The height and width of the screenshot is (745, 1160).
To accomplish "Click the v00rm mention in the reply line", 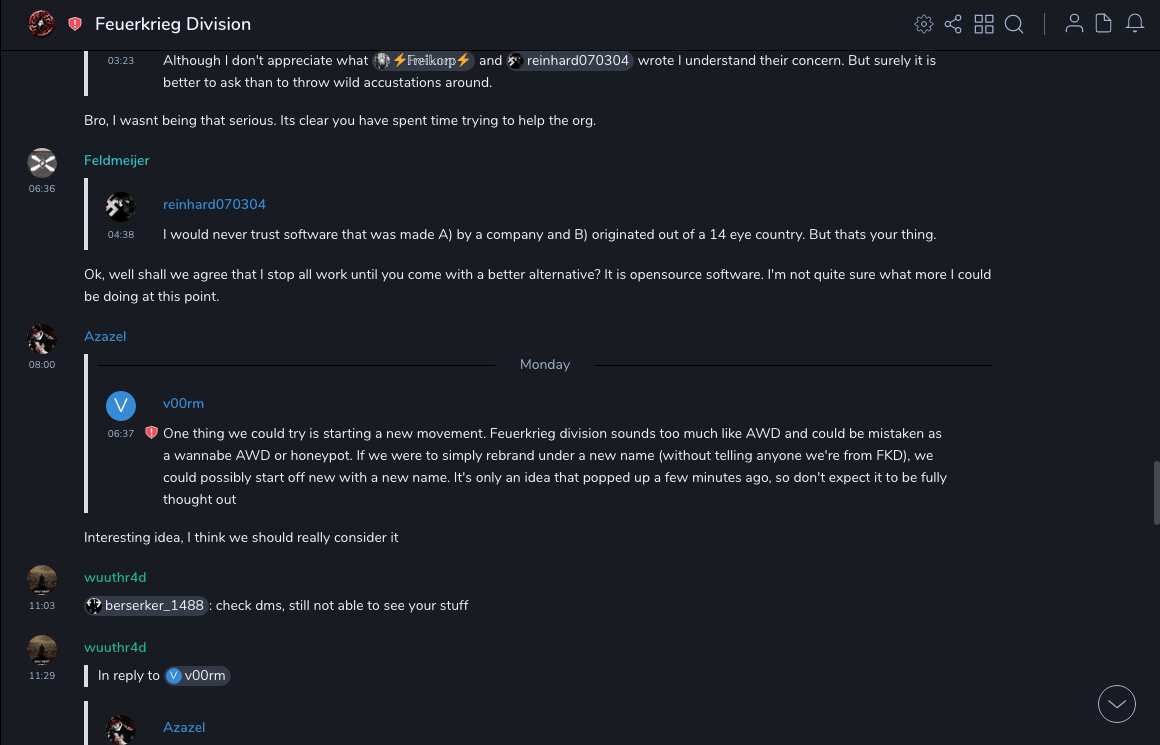I will point(197,675).
